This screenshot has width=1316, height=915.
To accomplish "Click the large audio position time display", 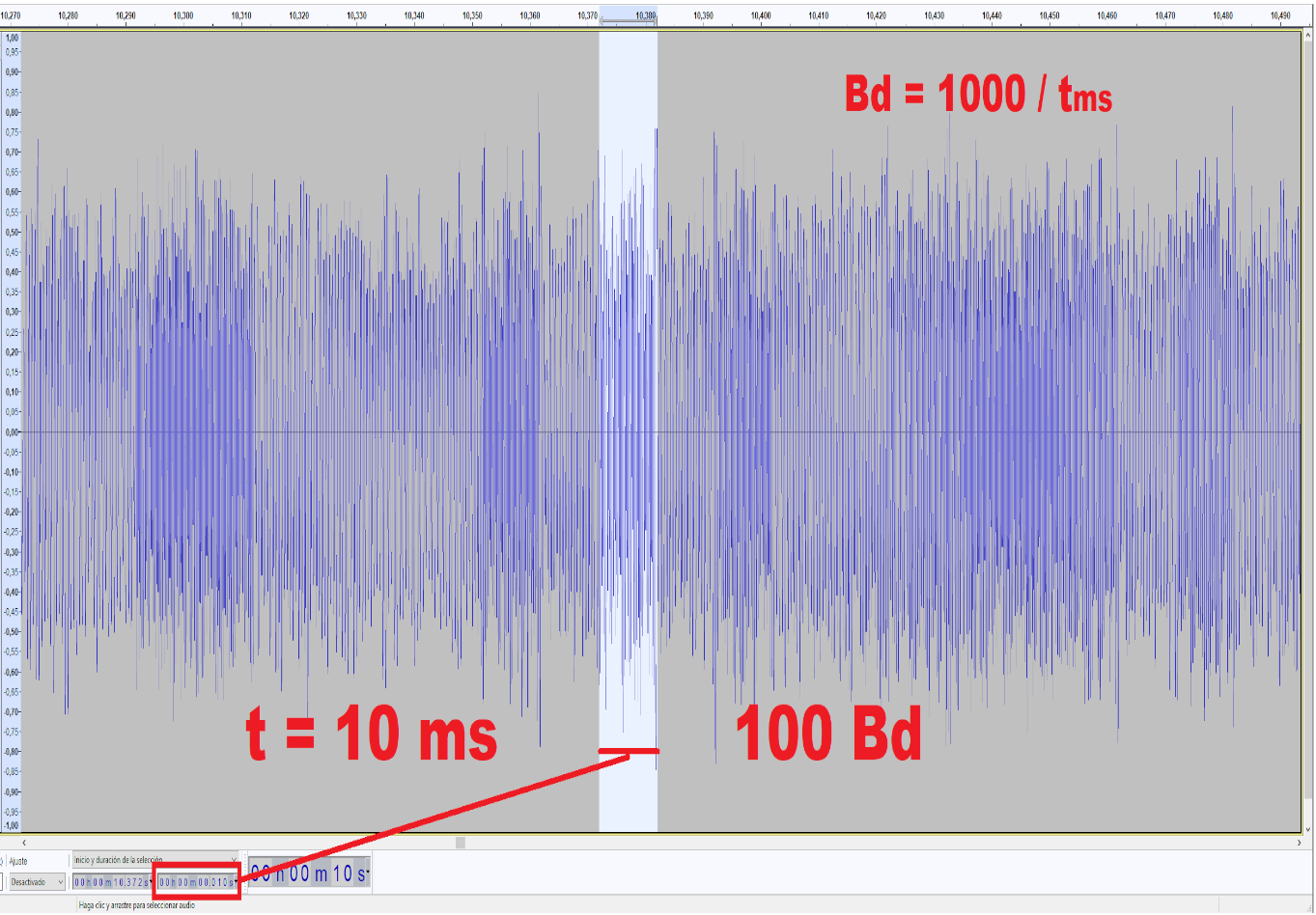I will point(304,873).
